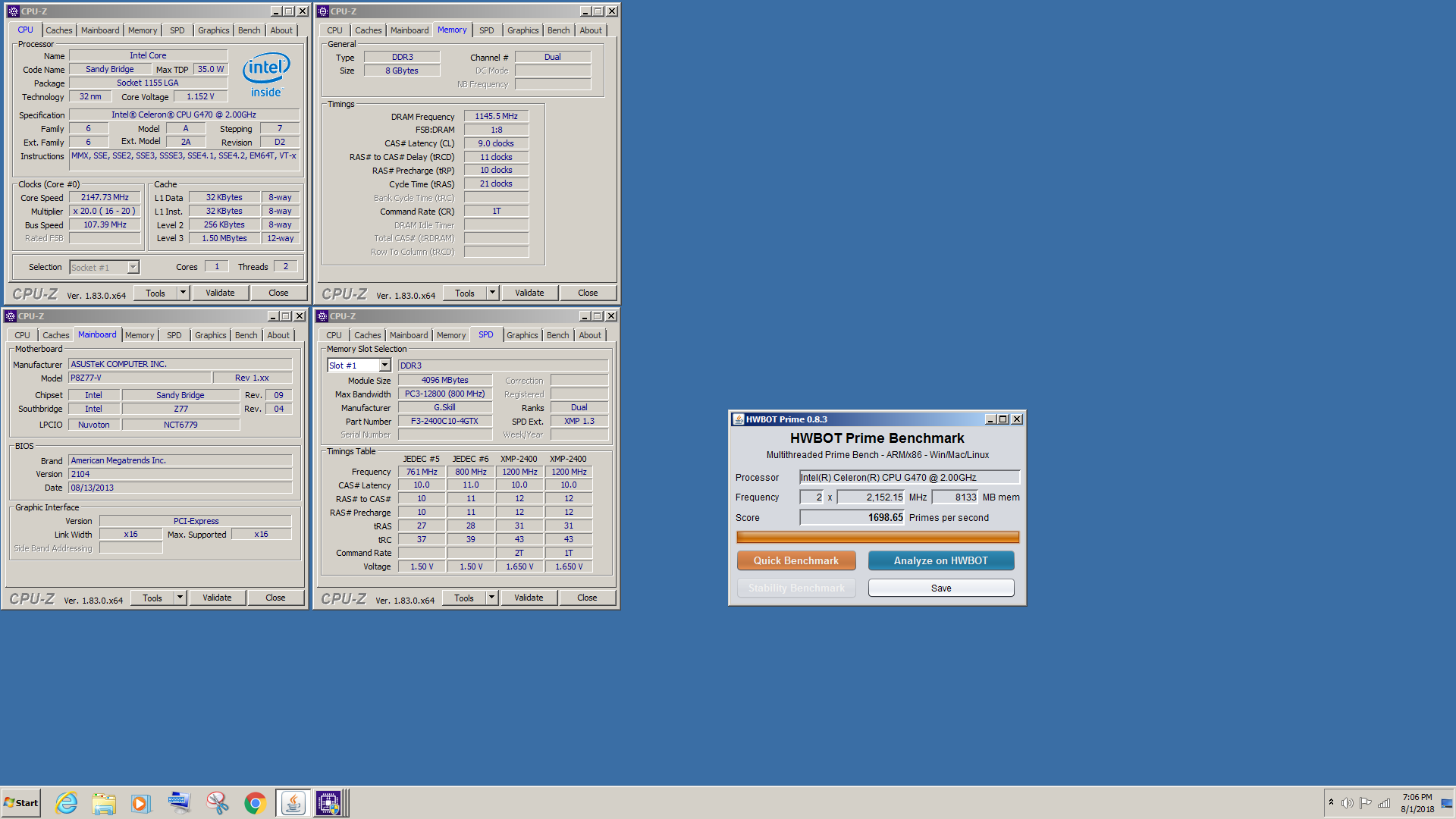
Task: Click the Core Speed value 2147.73 MHz
Action: 105,197
